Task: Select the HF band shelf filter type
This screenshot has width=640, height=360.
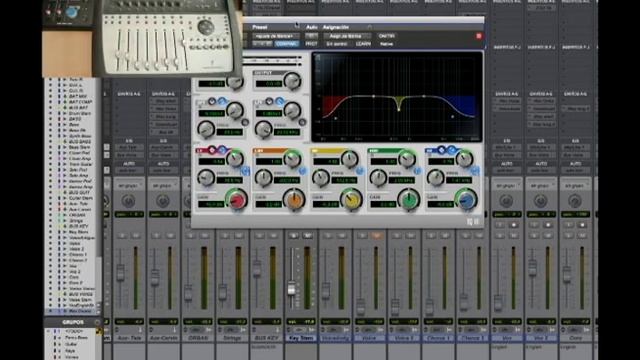Action: tap(452, 150)
